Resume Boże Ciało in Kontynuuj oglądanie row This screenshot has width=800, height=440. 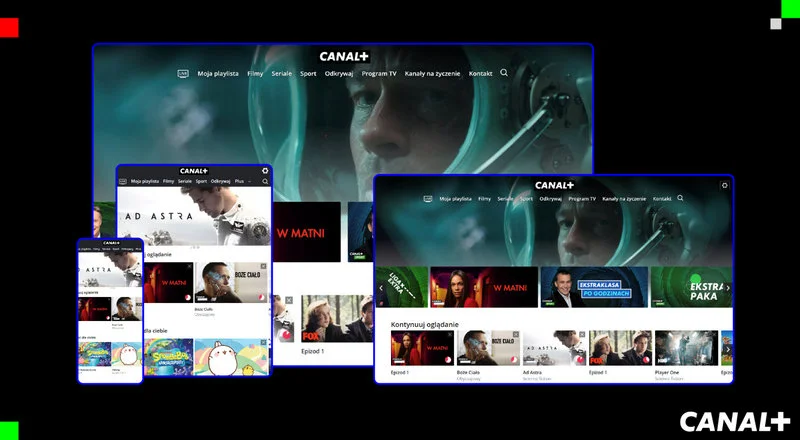pyautogui.click(x=488, y=348)
